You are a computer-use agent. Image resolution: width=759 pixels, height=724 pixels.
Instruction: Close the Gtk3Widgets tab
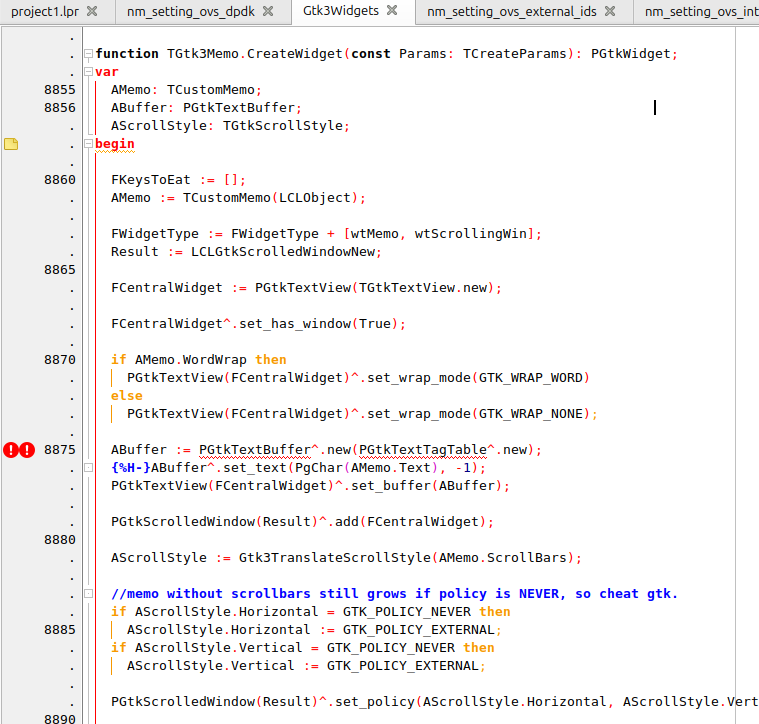pos(392,11)
